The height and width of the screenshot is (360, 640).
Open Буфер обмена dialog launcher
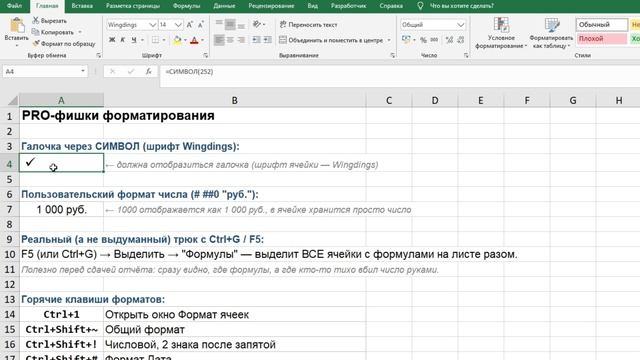[98, 55]
